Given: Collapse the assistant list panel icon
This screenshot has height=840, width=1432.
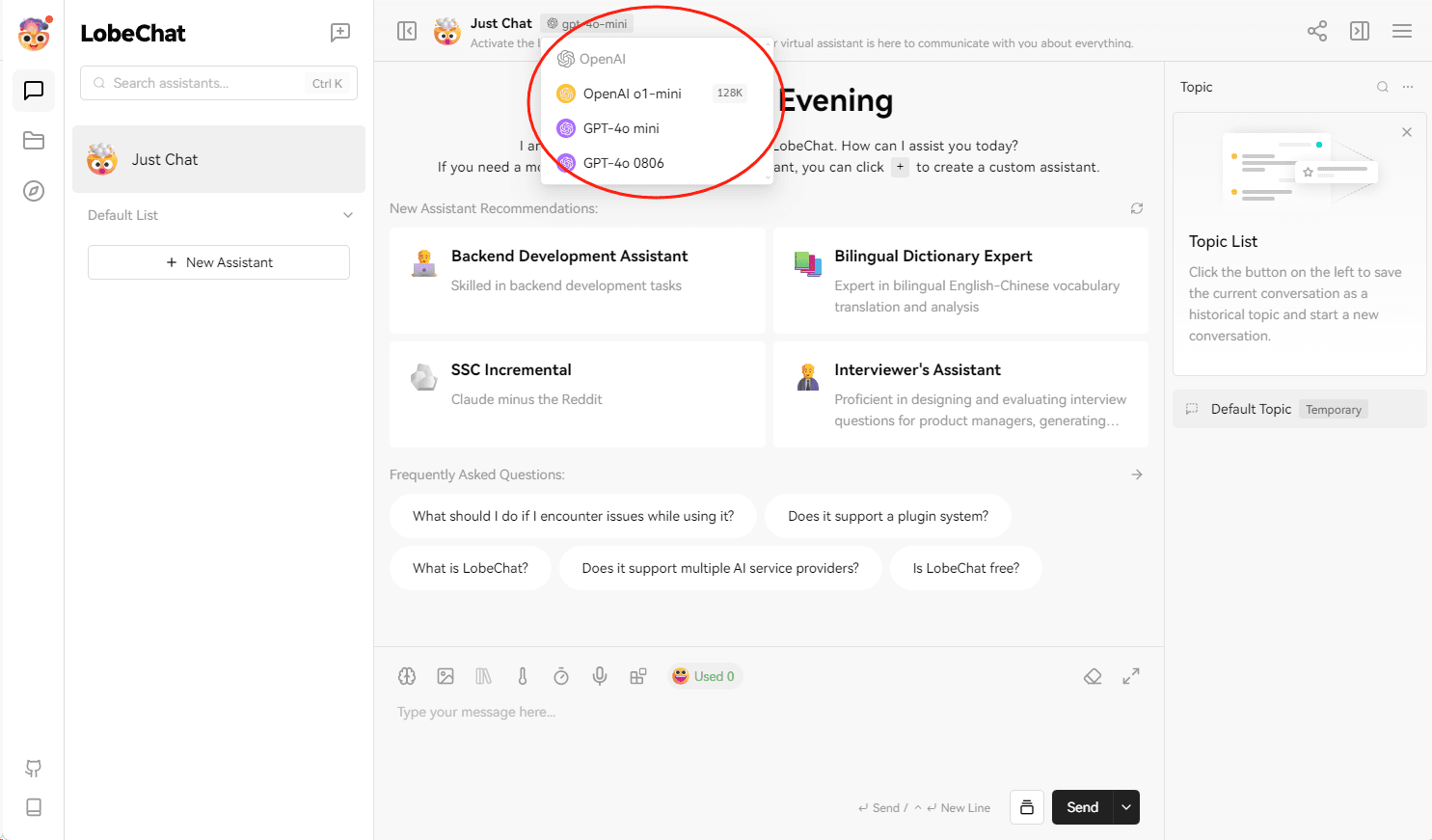Looking at the screenshot, I should tap(407, 32).
